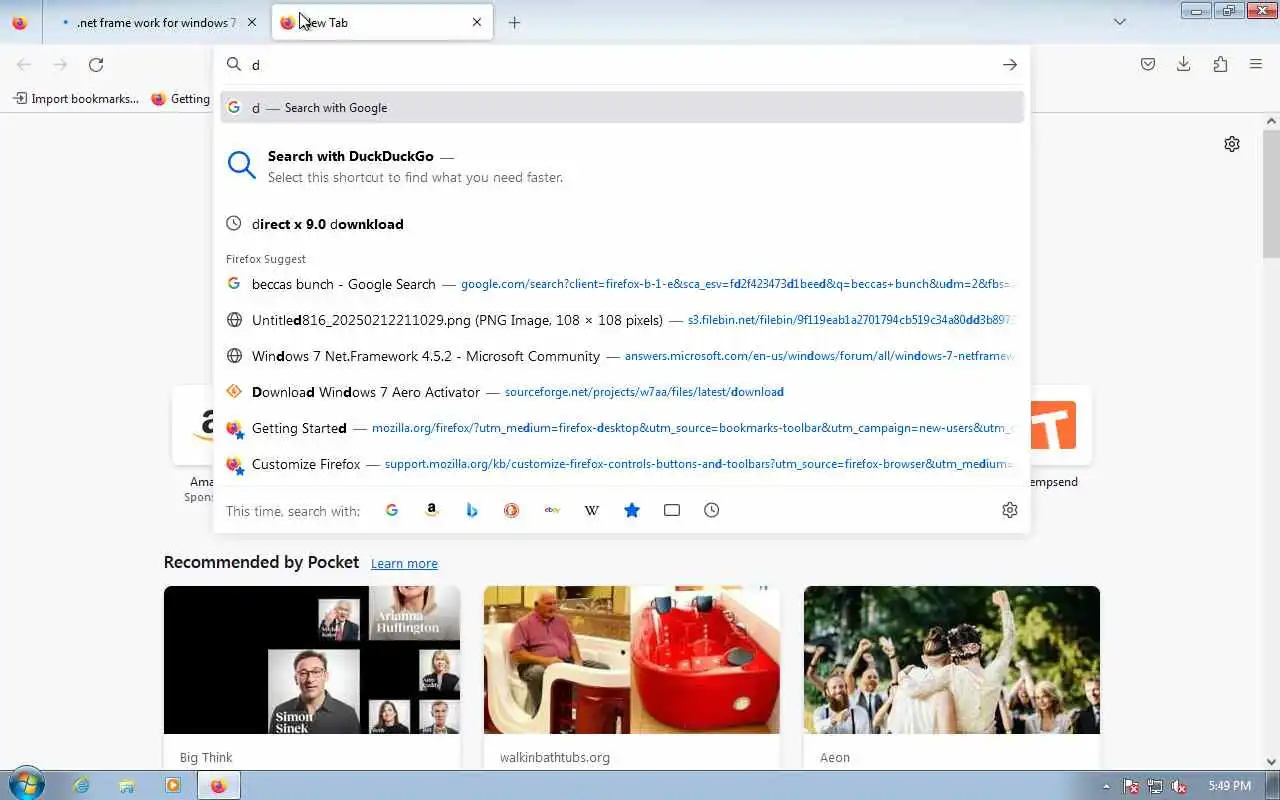
Task: Open the Save to Pocket icon
Action: (1148, 64)
